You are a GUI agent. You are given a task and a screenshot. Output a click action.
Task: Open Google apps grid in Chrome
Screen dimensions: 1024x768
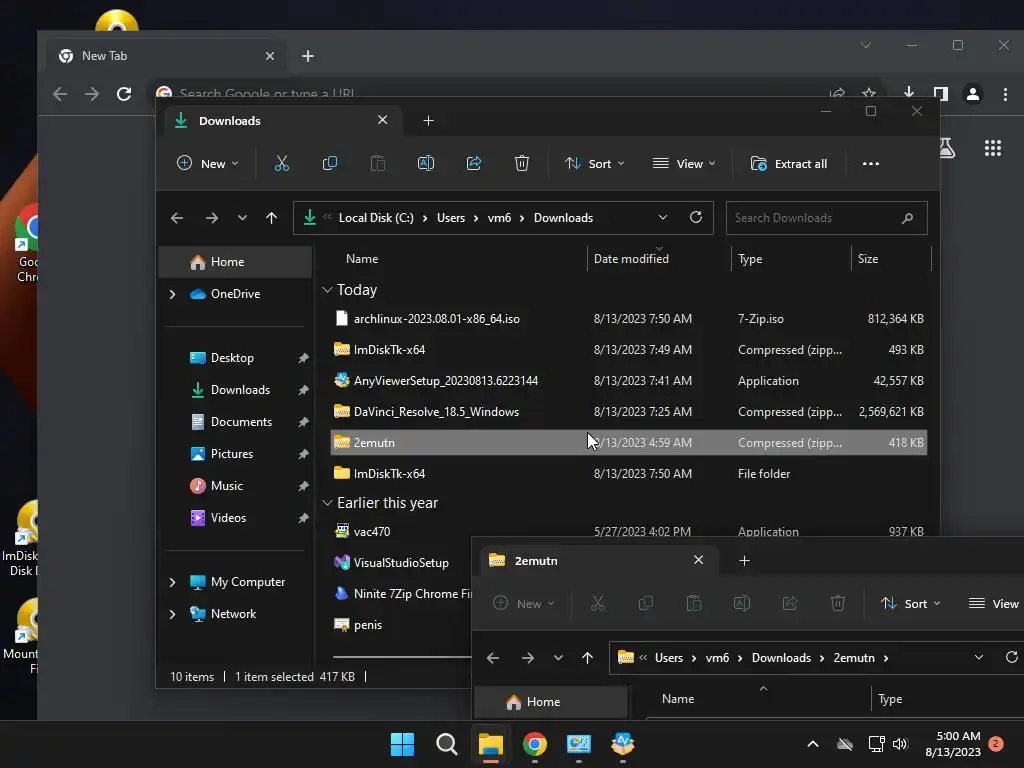993,148
